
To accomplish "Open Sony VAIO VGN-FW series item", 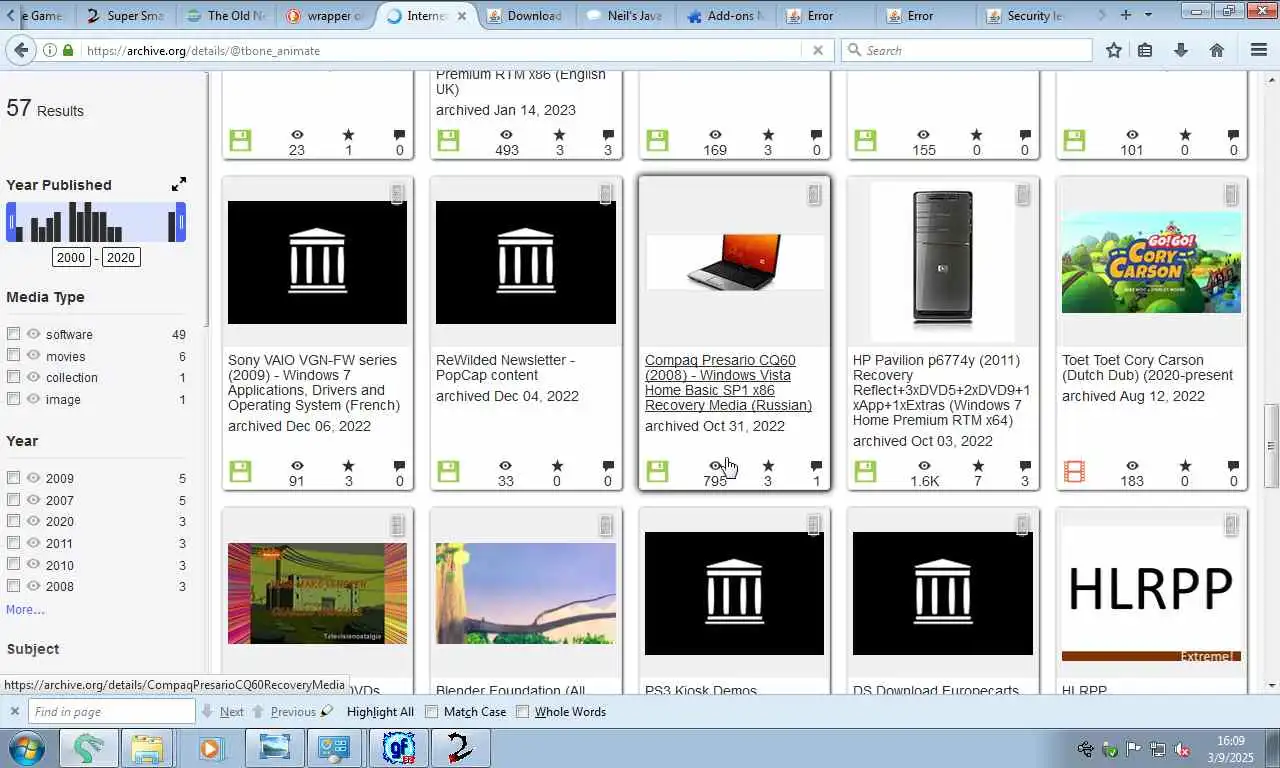I will pyautogui.click(x=314, y=382).
